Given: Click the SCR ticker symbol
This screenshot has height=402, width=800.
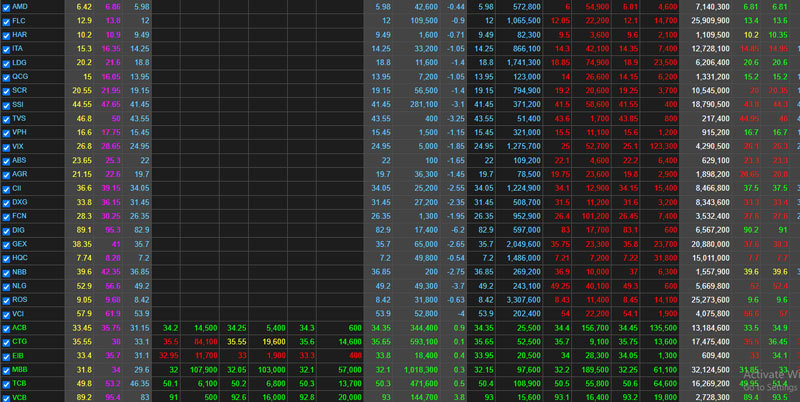Looking at the screenshot, I should click(x=20, y=90).
